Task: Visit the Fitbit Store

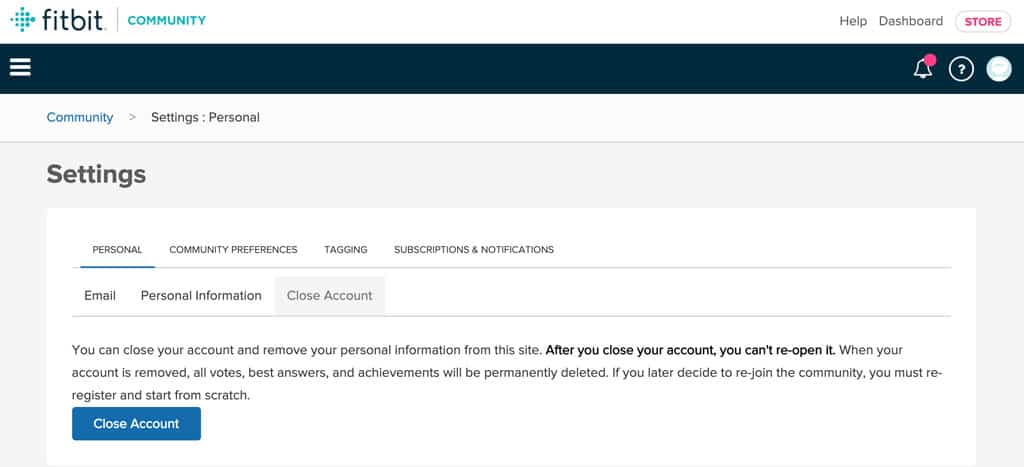Action: pos(983,21)
